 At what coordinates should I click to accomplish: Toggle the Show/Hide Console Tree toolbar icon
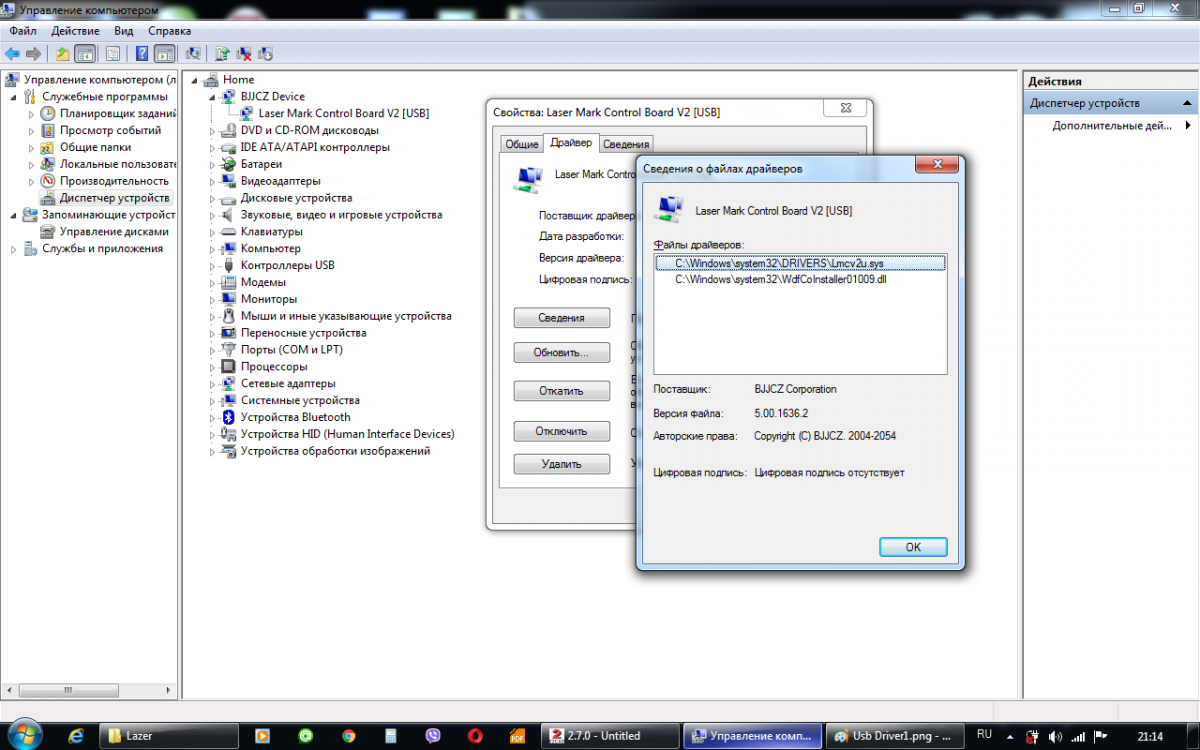pos(86,54)
